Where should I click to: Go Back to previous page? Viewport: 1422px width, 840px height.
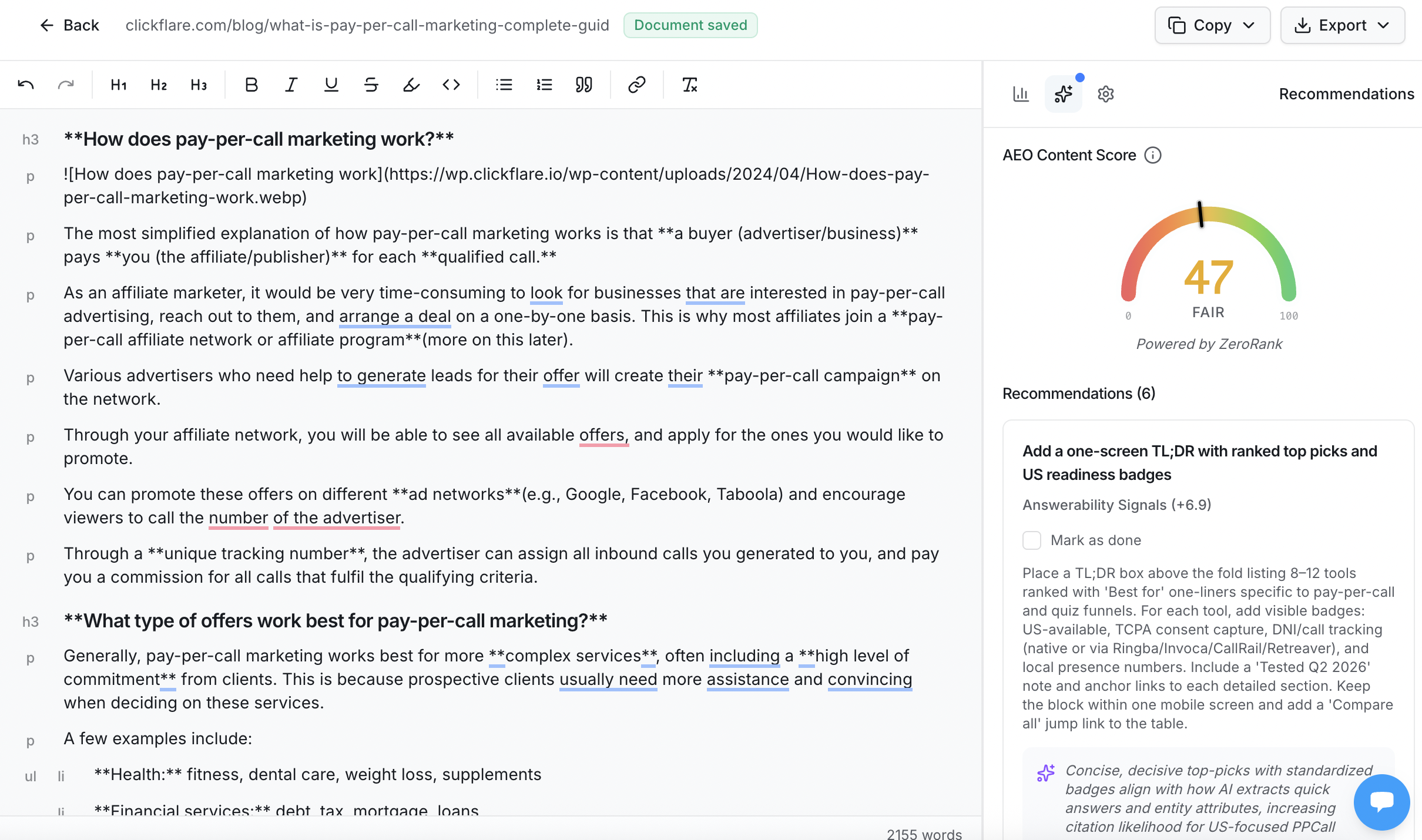tap(69, 25)
